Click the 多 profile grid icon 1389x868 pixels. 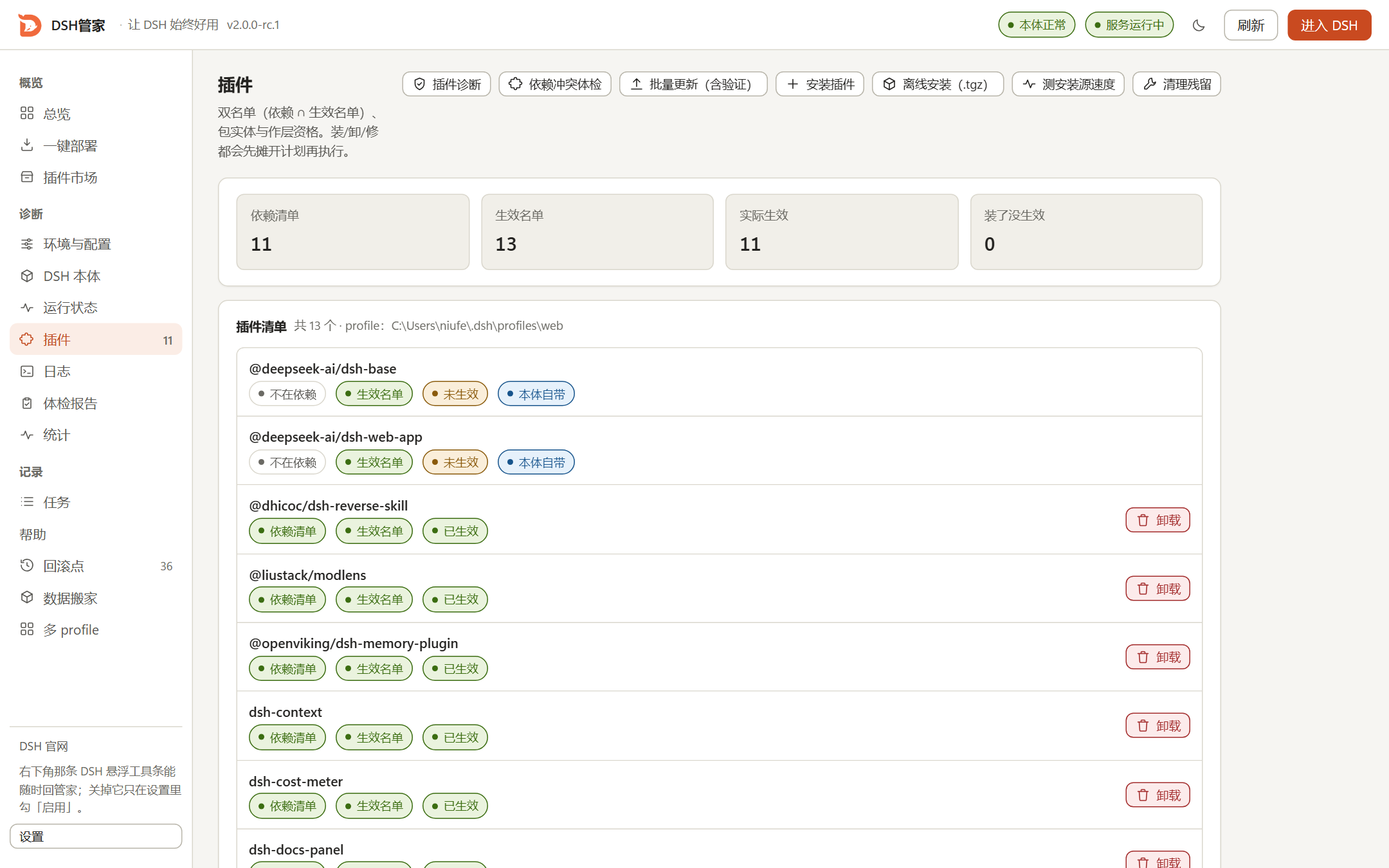27,629
